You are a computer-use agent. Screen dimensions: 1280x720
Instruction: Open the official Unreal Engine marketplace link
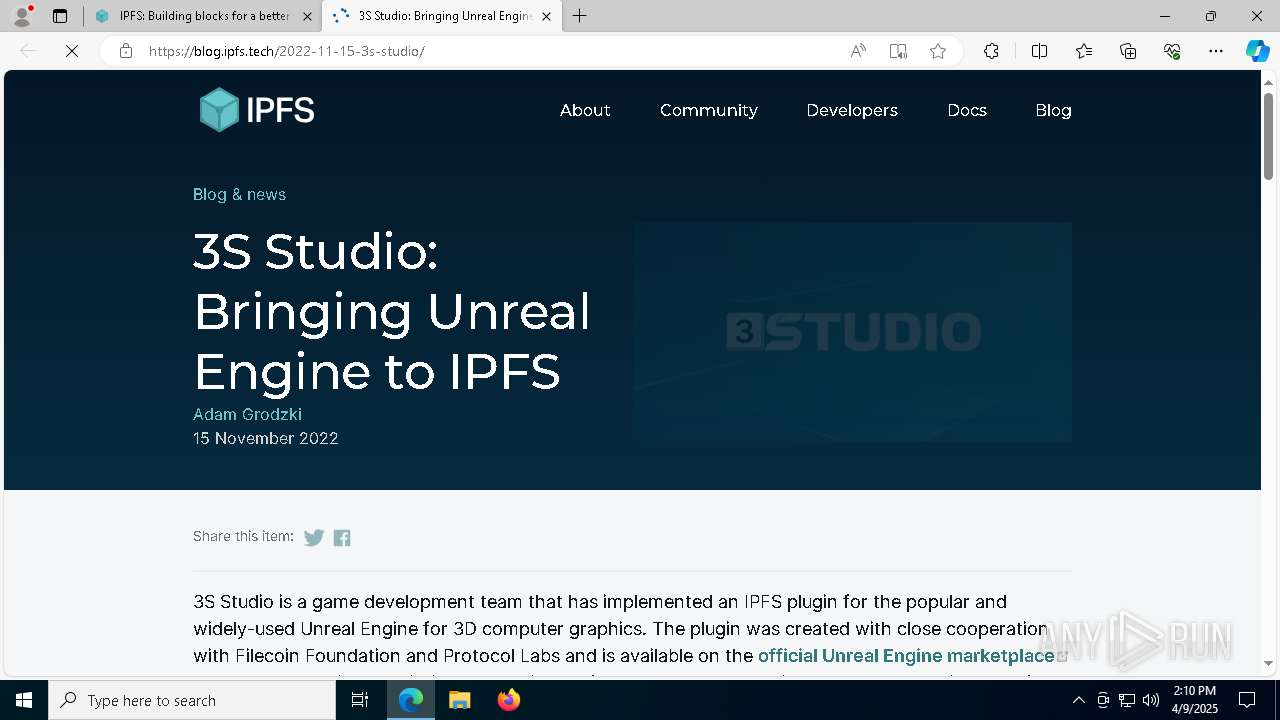tap(906, 656)
